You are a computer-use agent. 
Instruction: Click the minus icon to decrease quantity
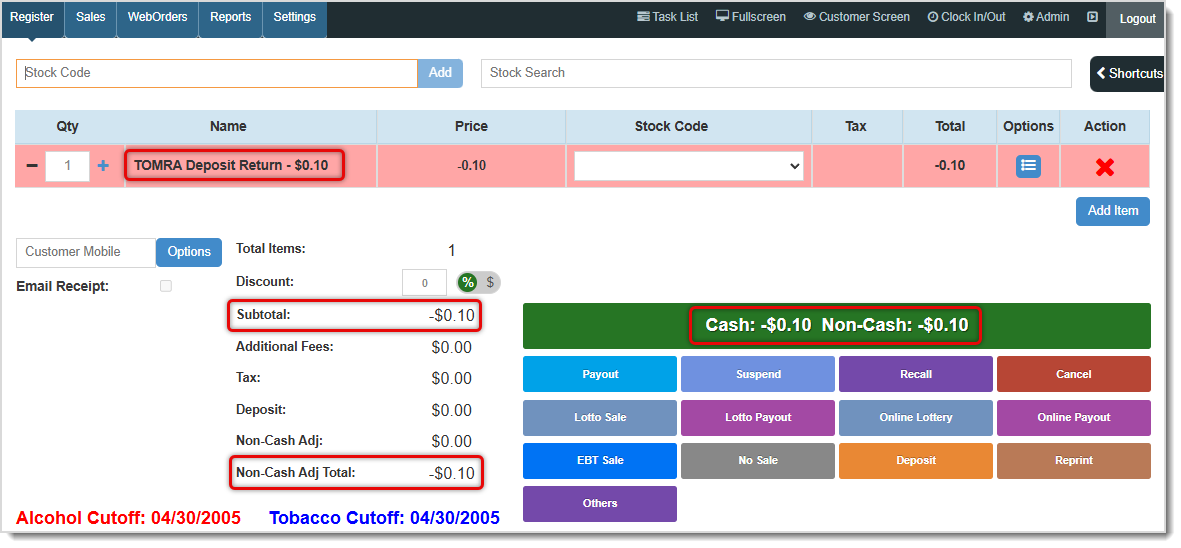click(x=32, y=166)
